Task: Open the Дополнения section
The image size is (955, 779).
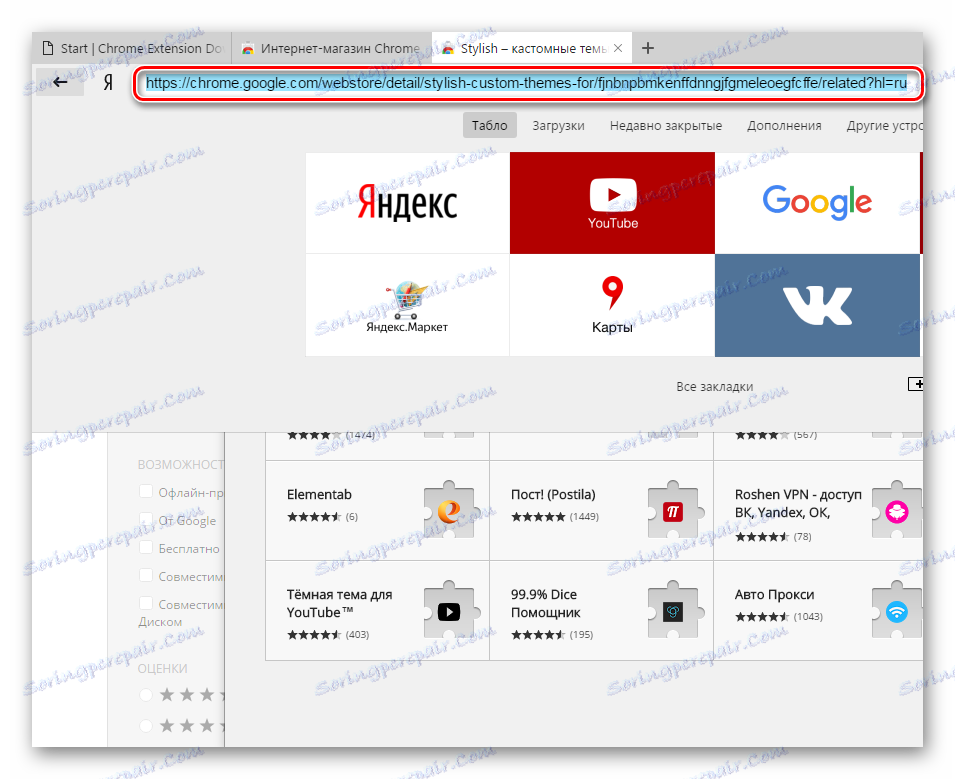Action: (x=784, y=125)
